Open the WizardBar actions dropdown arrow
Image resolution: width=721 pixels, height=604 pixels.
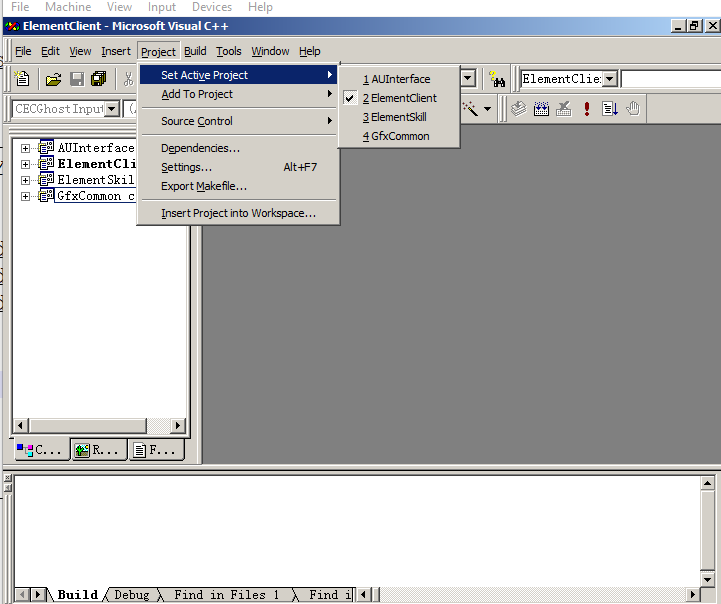click(x=487, y=109)
